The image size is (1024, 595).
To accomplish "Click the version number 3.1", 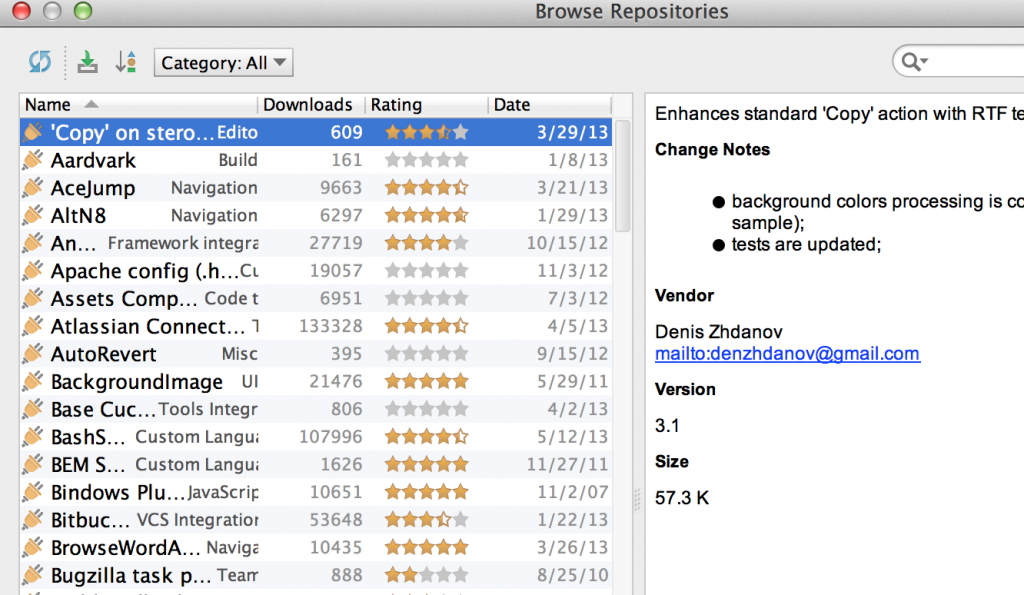I will tap(667, 426).
